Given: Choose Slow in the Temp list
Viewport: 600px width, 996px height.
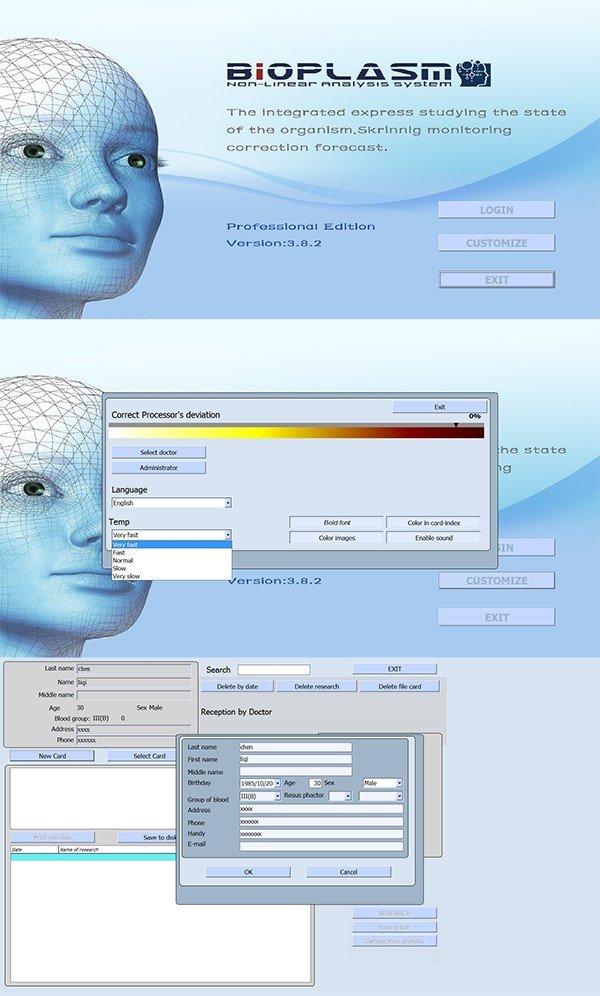Looking at the screenshot, I should [x=171, y=569].
